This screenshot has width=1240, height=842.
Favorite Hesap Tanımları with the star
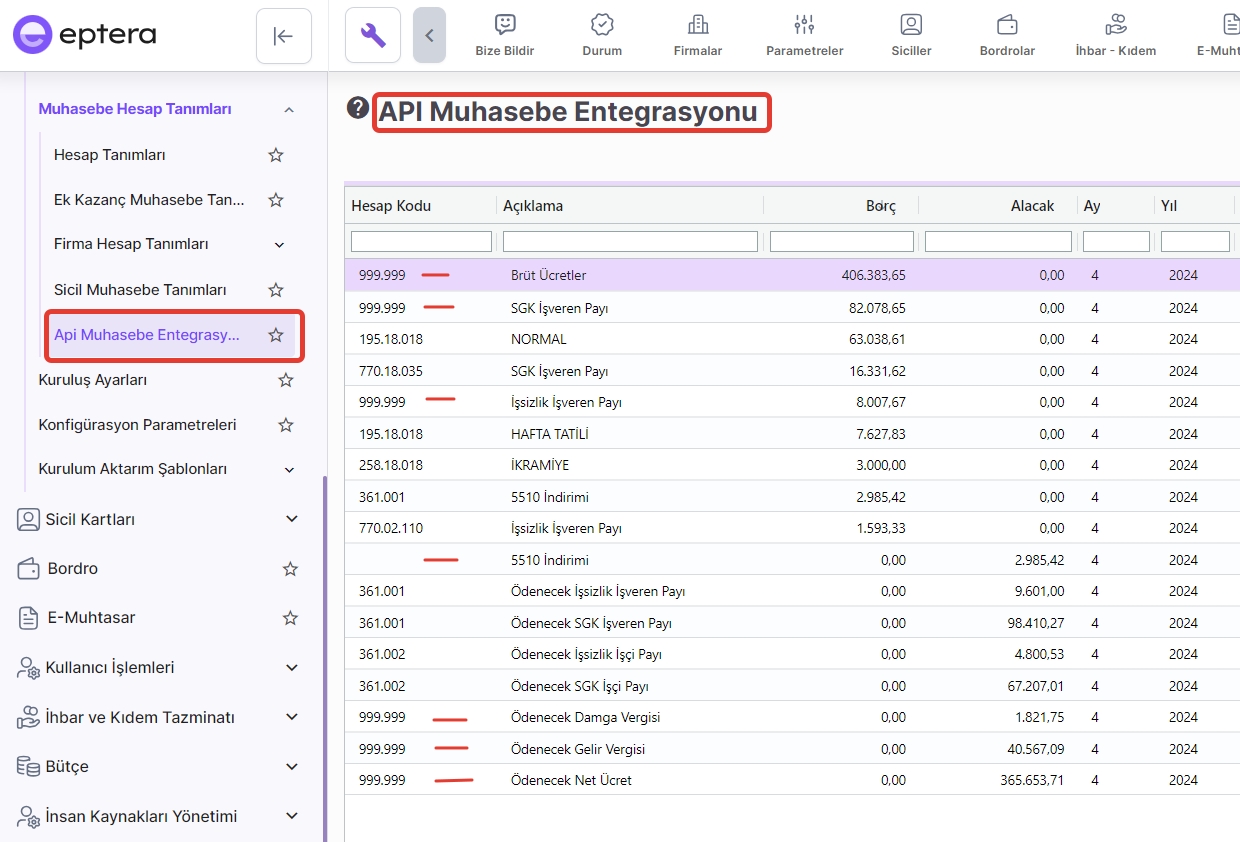tap(276, 155)
